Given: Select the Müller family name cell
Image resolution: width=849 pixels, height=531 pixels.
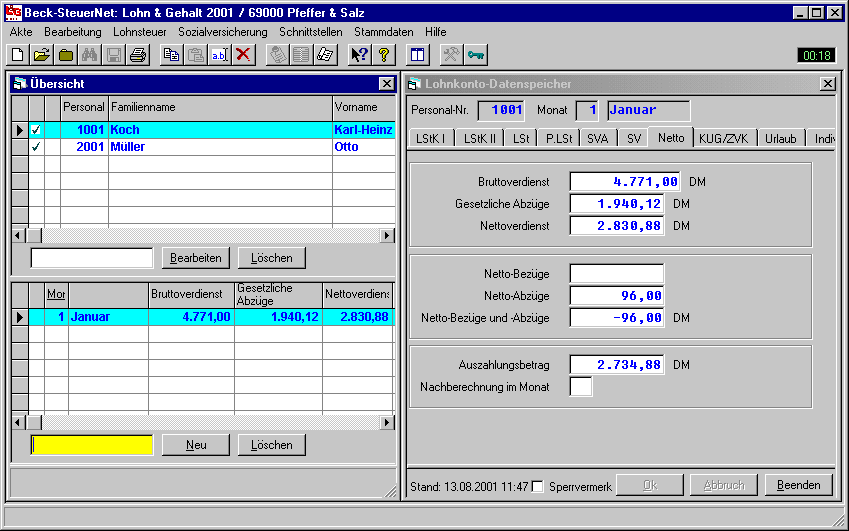Looking at the screenshot, I should tap(220, 147).
